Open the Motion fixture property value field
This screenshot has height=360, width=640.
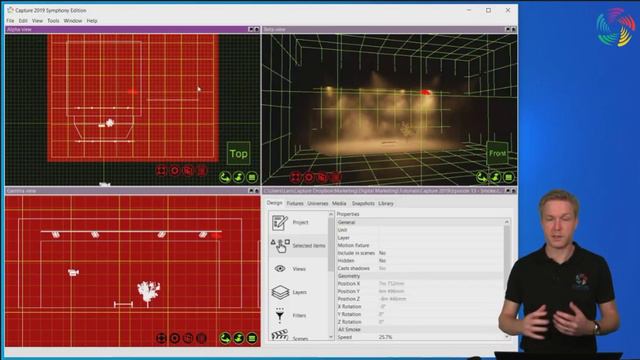pyautogui.click(x=441, y=246)
